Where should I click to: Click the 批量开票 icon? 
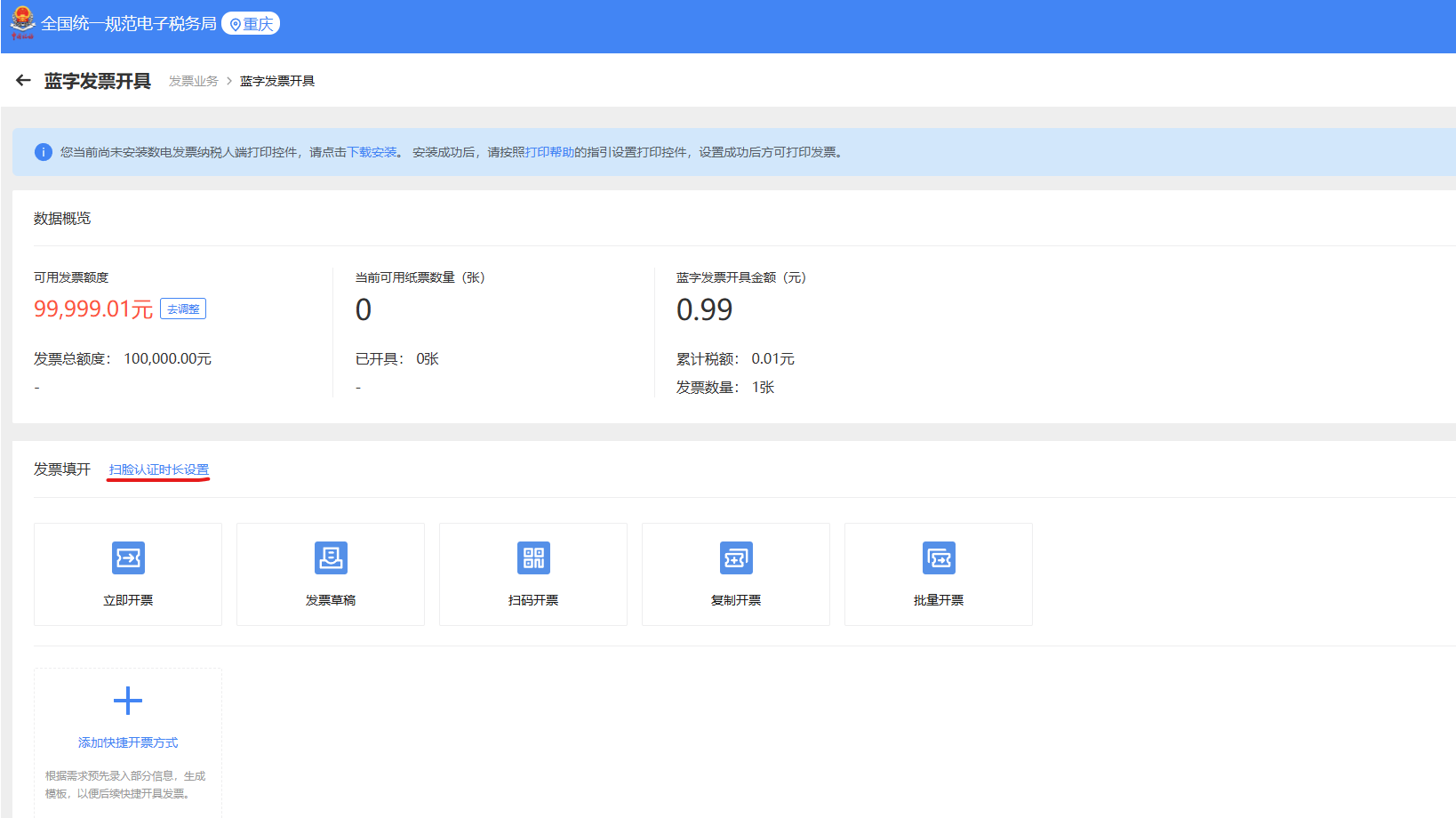point(939,558)
